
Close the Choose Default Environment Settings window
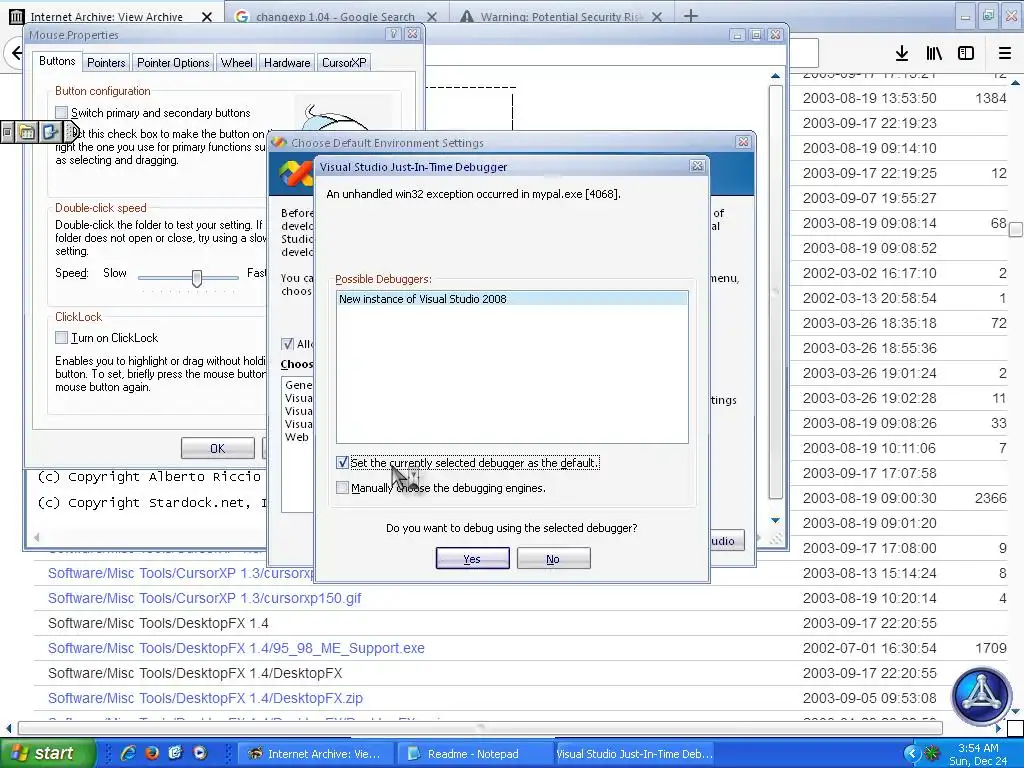pos(743,142)
